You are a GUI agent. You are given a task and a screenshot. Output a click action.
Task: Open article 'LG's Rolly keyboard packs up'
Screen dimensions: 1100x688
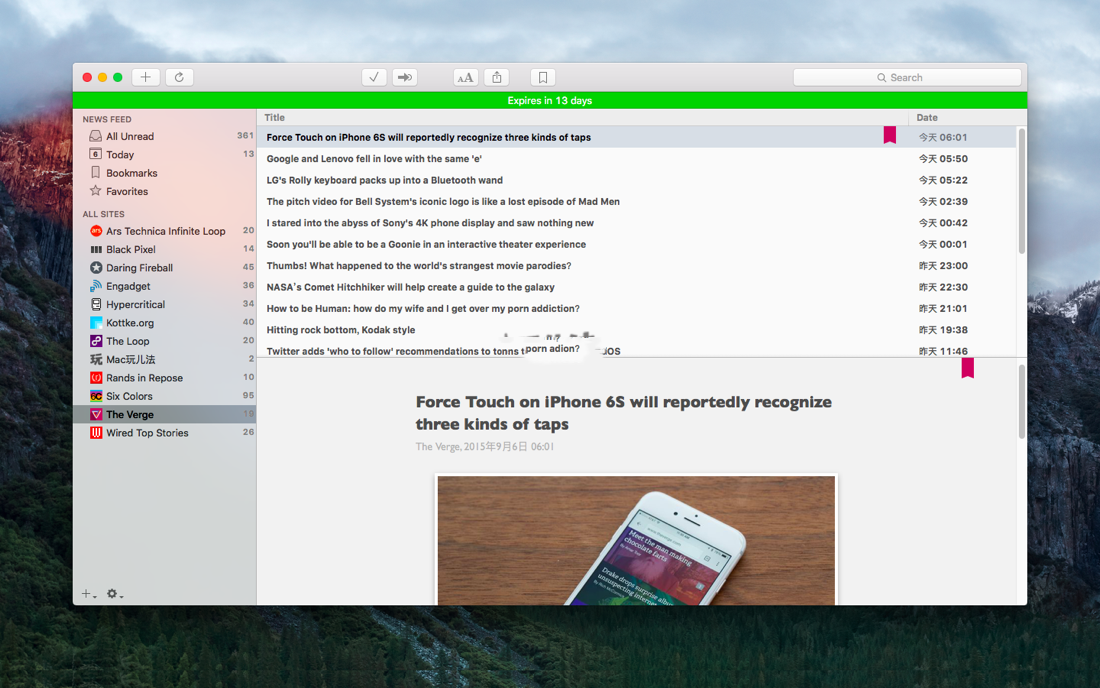(x=384, y=180)
